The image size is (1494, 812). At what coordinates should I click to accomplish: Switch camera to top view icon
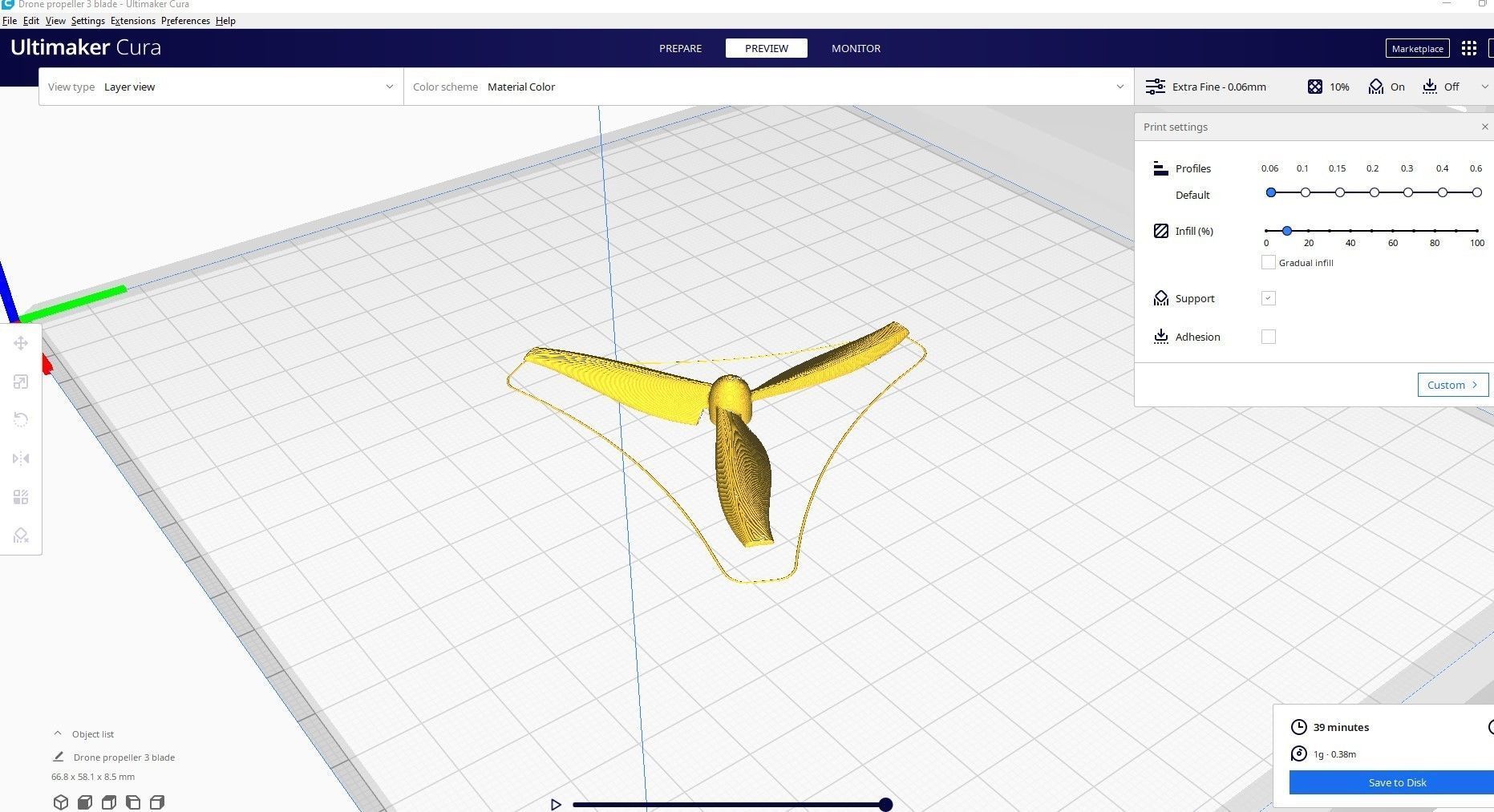(x=109, y=802)
